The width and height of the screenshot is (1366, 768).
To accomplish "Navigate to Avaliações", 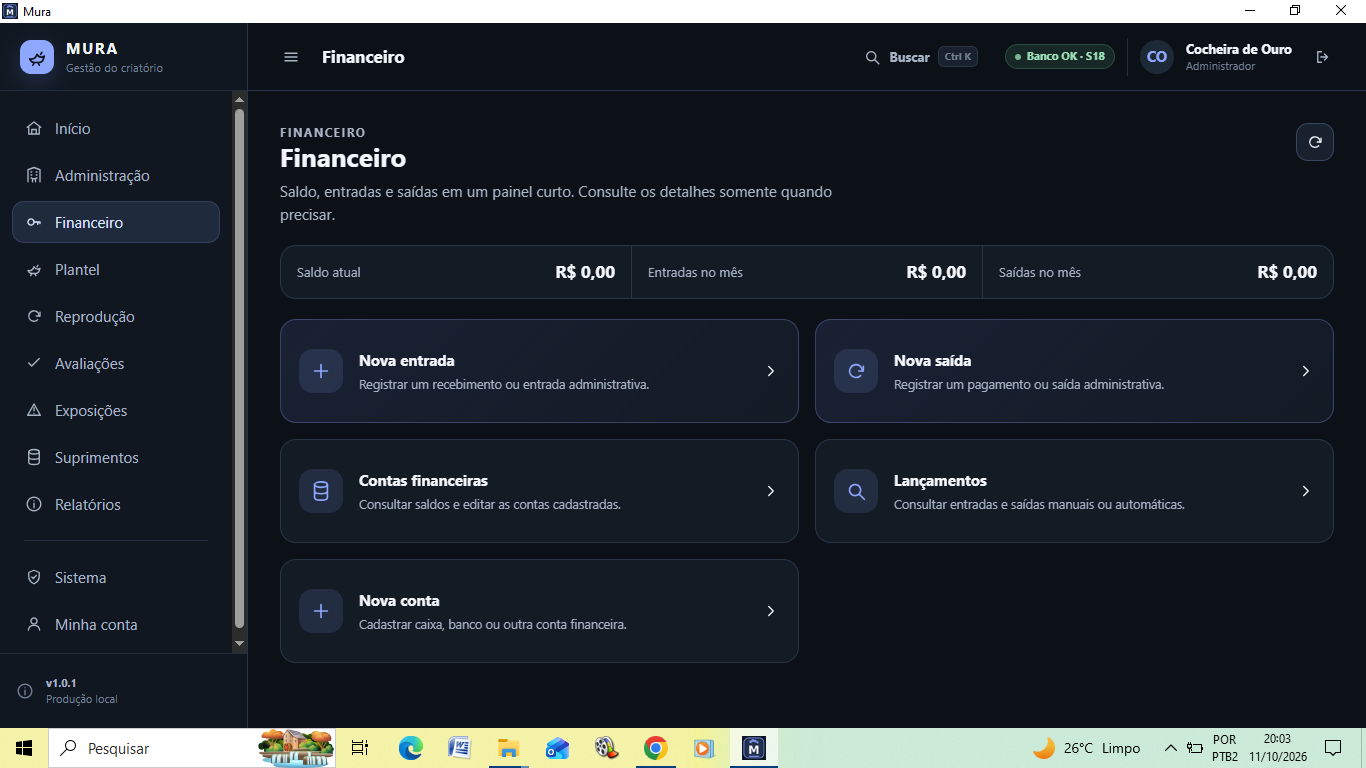I will click(x=116, y=363).
